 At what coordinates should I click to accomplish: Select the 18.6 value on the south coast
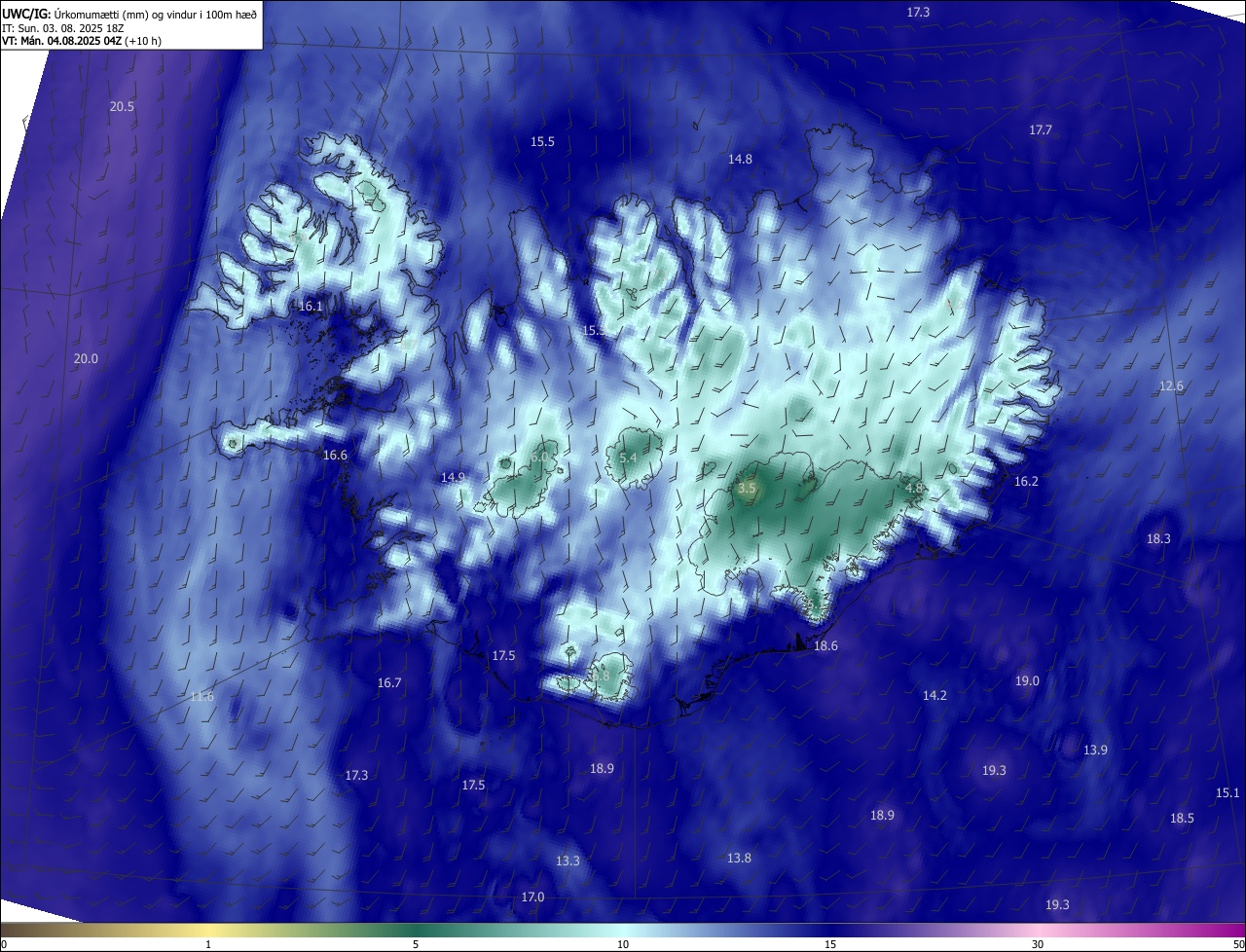pos(825,646)
